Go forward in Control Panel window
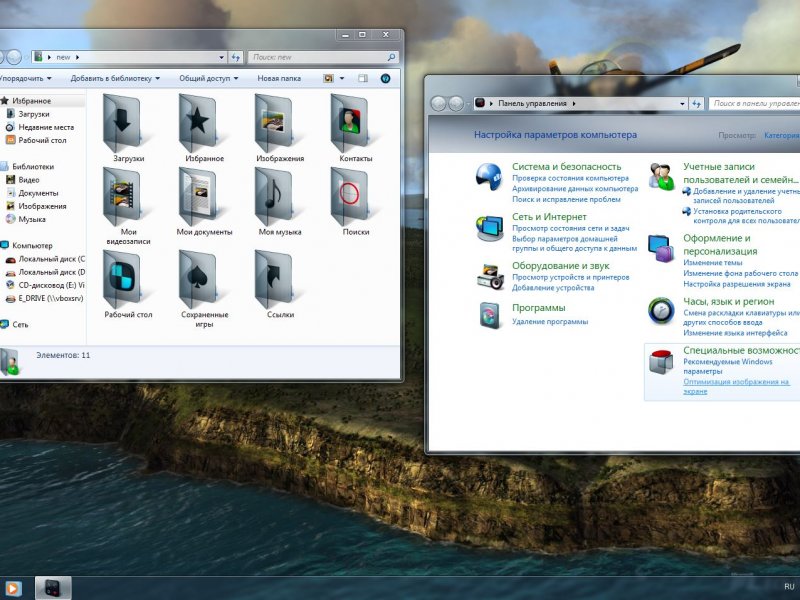This screenshot has width=800, height=600. point(456,104)
